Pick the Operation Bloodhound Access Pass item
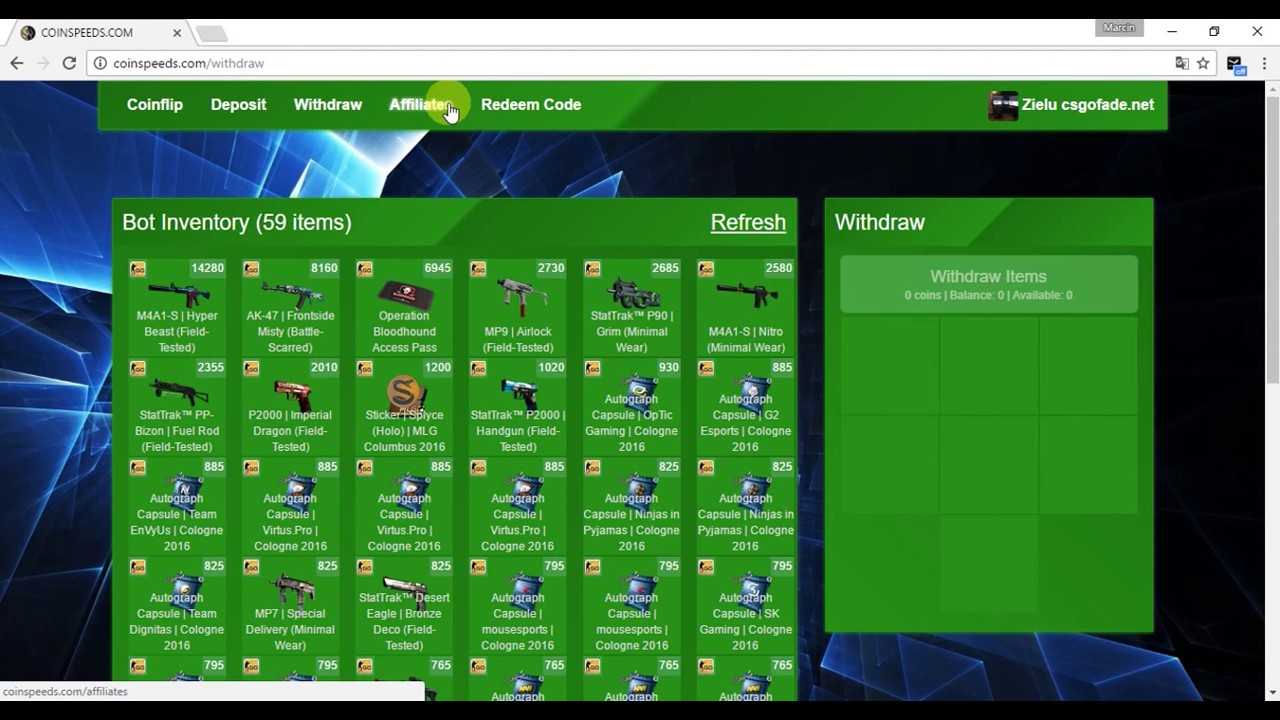This screenshot has height=720, width=1280. 404,294
